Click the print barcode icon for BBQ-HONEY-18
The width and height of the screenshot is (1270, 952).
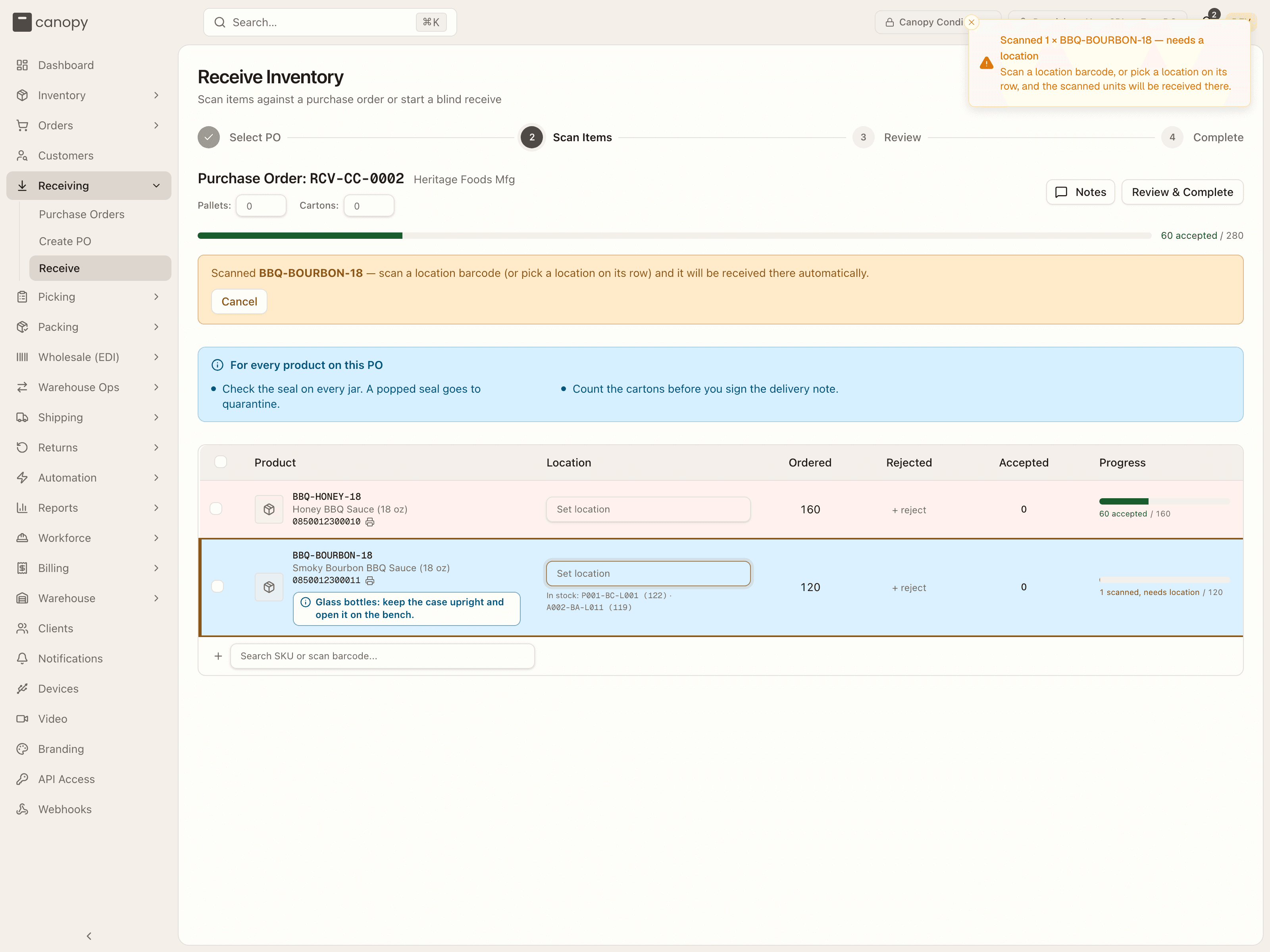pos(370,522)
